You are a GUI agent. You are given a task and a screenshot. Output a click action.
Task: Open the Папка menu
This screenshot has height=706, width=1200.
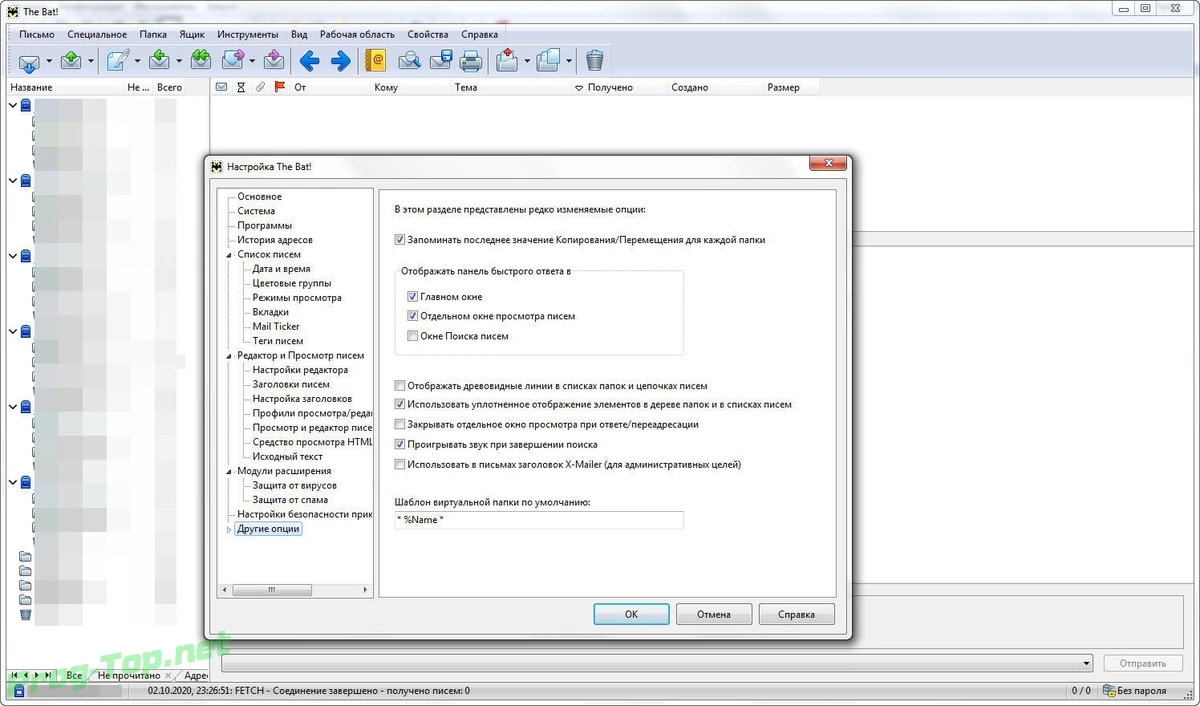pyautogui.click(x=153, y=34)
